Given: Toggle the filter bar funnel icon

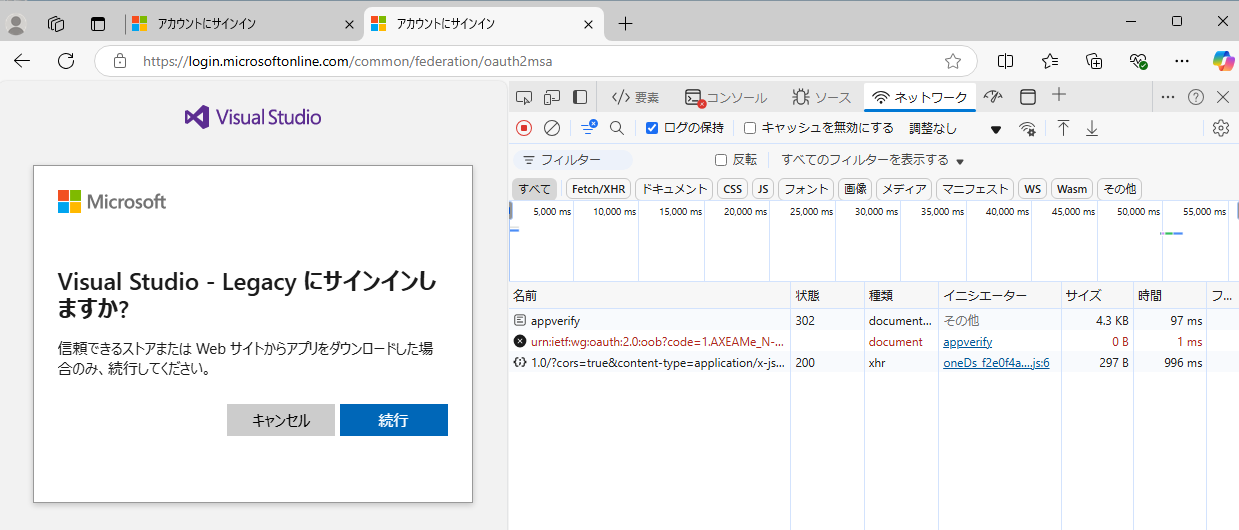Looking at the screenshot, I should pyautogui.click(x=589, y=127).
